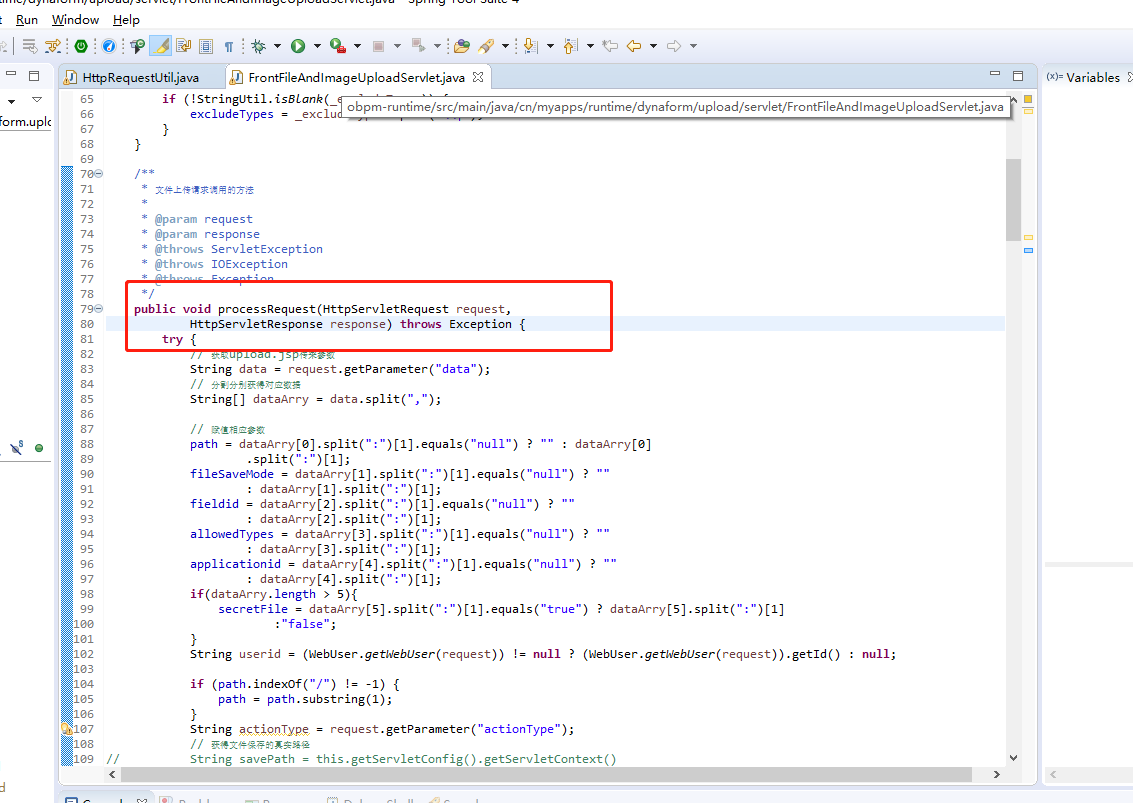
Task: Collapse the Javadoc comment at line 70
Action: (x=99, y=173)
